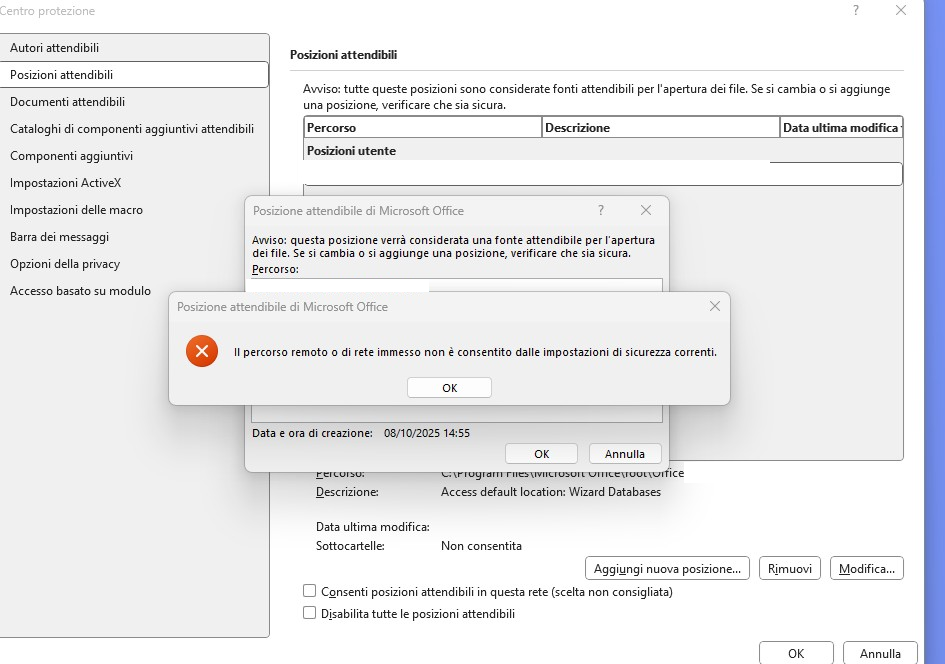Enable Consenti posizioni attendibili in questa rete

click(309, 591)
